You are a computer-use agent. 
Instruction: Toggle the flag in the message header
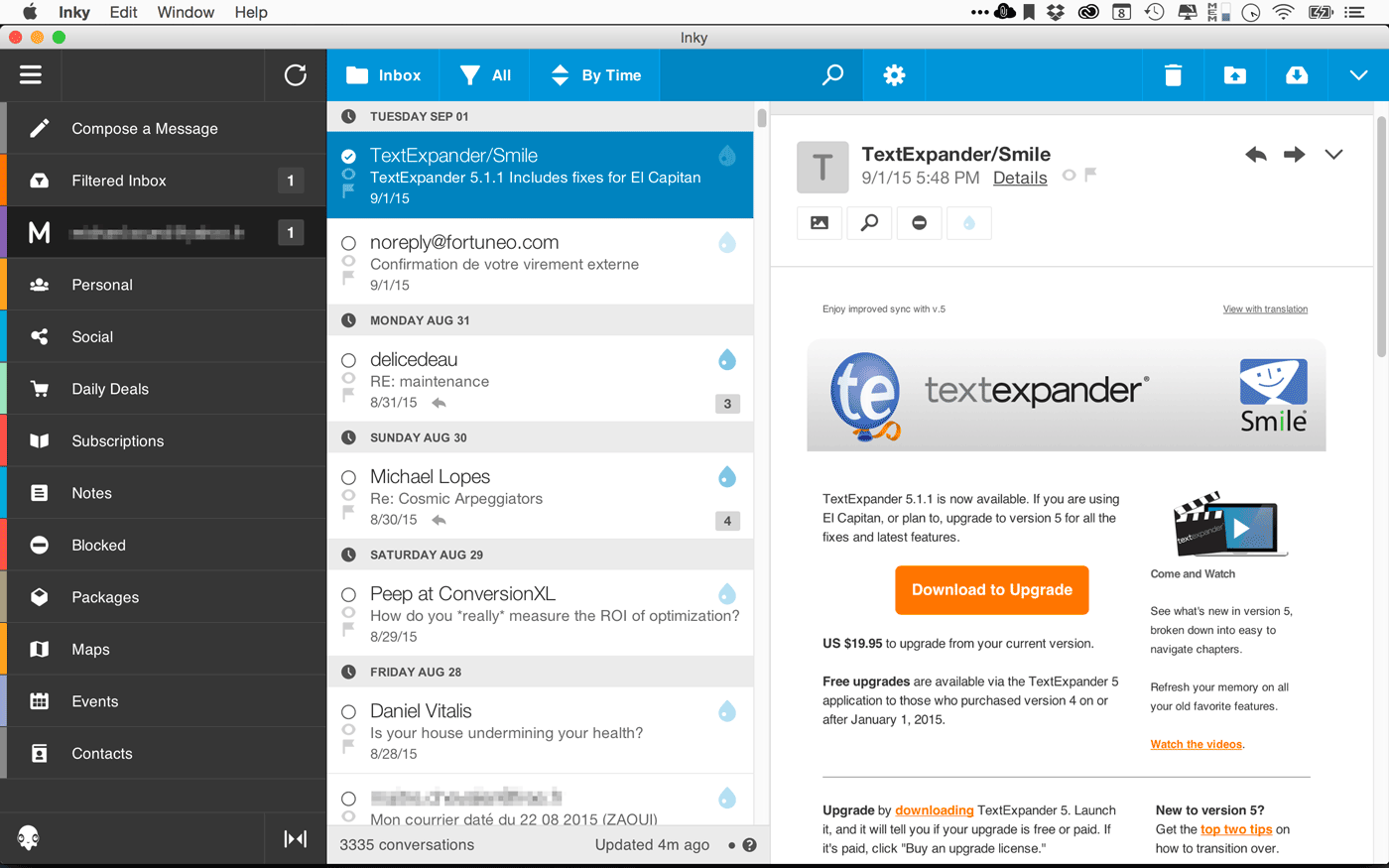1090,176
